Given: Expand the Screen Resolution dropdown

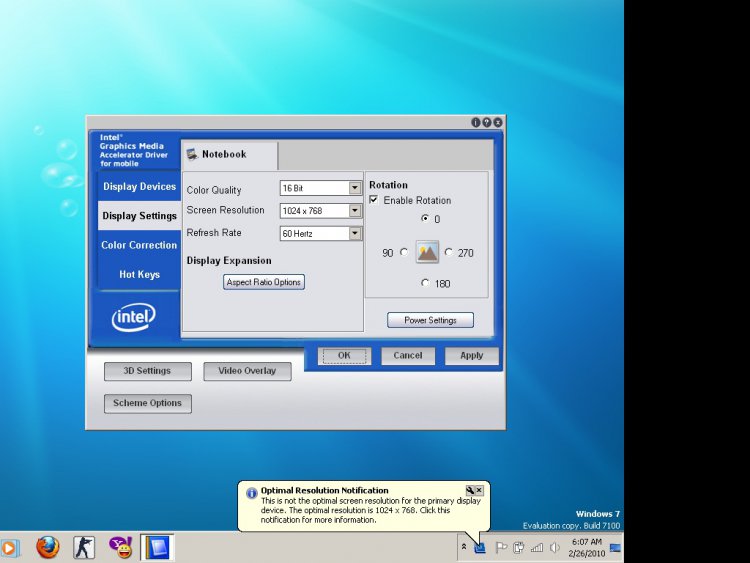Looking at the screenshot, I should click(354, 210).
